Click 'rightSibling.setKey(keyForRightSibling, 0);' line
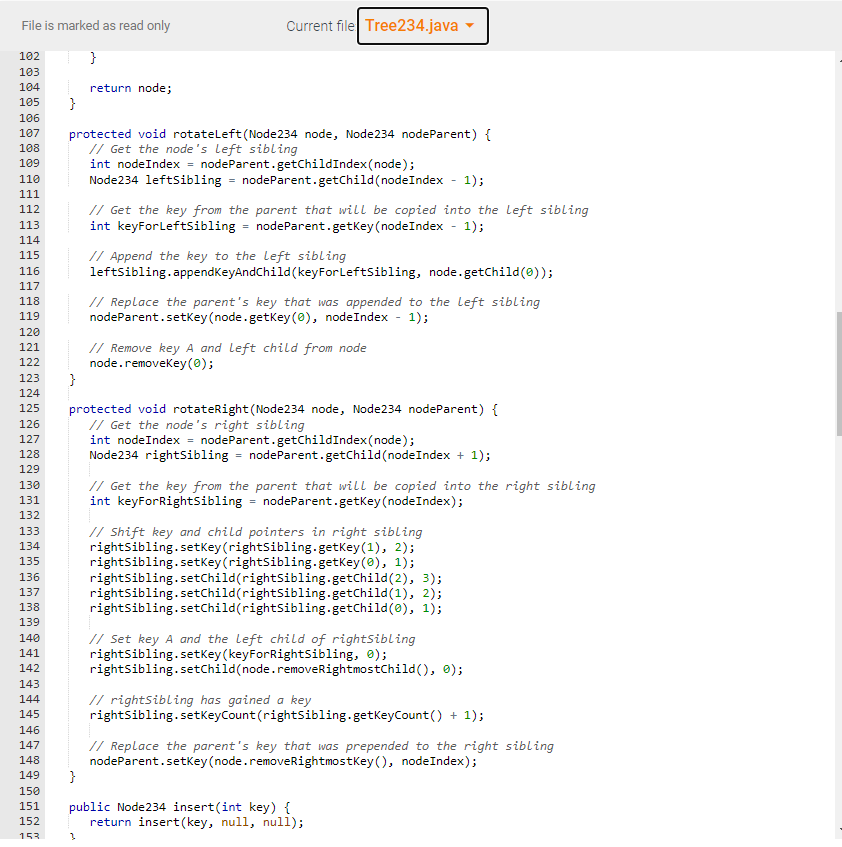This screenshot has height=847, width=842. pyautogui.click(x=238, y=654)
